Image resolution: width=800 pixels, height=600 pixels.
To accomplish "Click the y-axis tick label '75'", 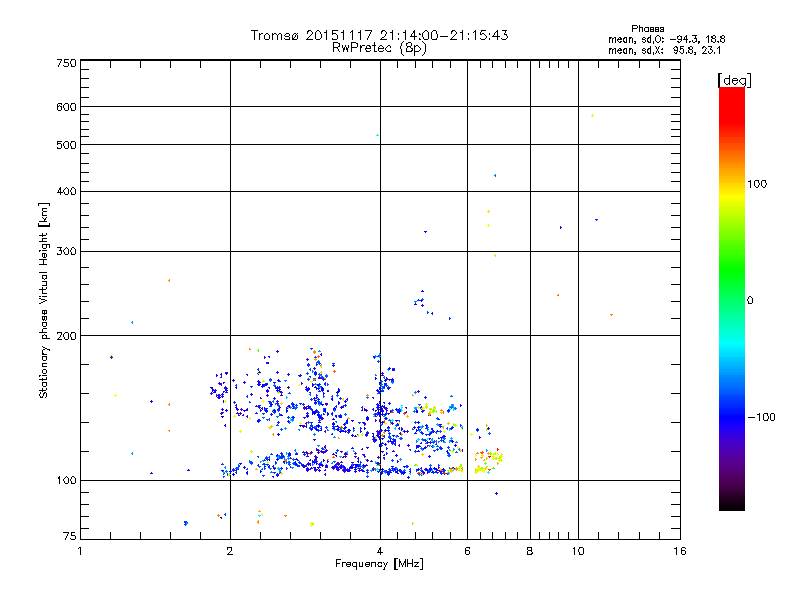I will point(70,536).
